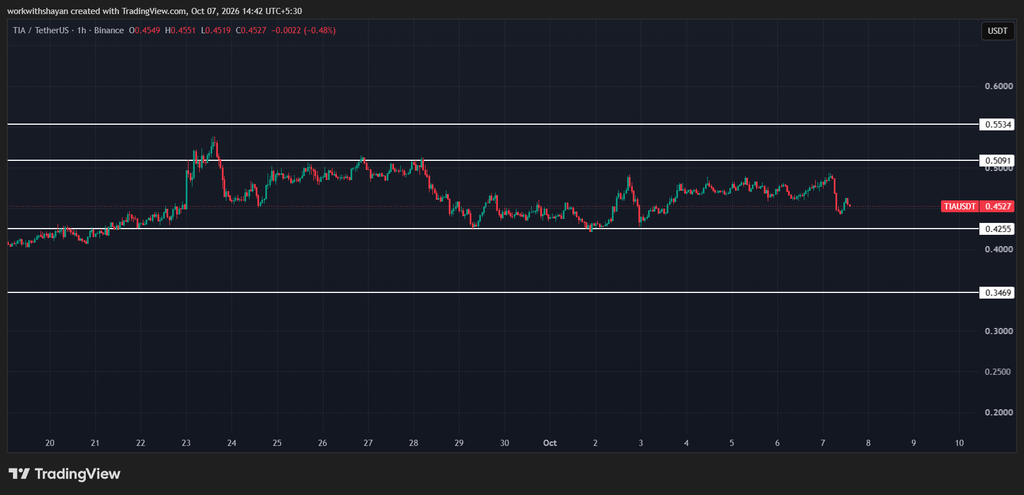The width and height of the screenshot is (1024, 495).
Task: Click the 0.2500 price axis value
Action: pos(999,372)
